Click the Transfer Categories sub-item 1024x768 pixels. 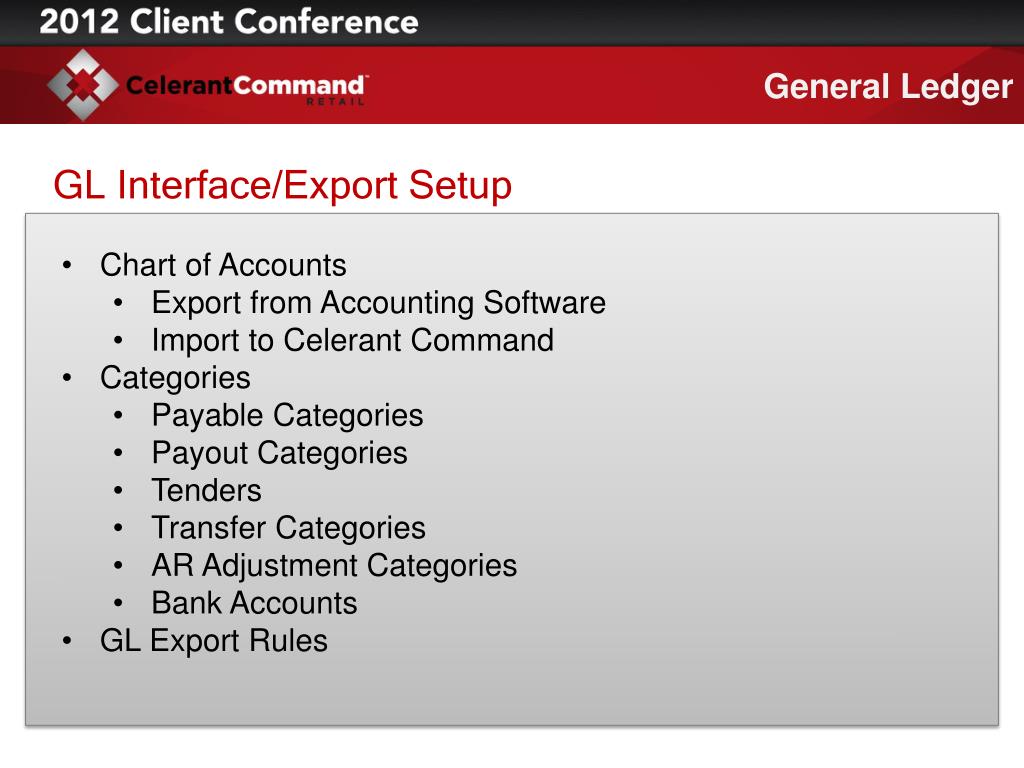tap(288, 528)
